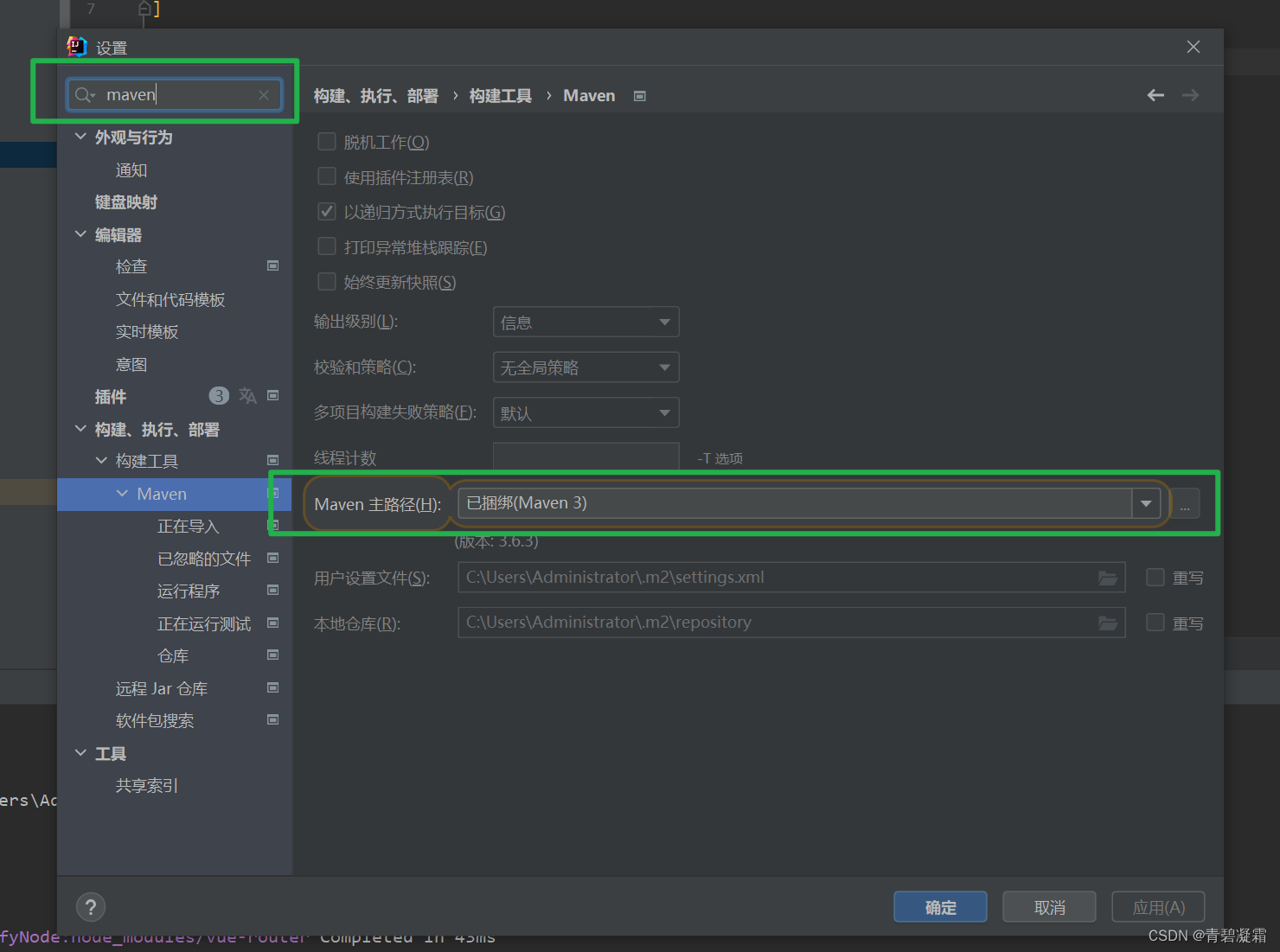
Task: Click the 线程计数 input field
Action: (x=586, y=457)
